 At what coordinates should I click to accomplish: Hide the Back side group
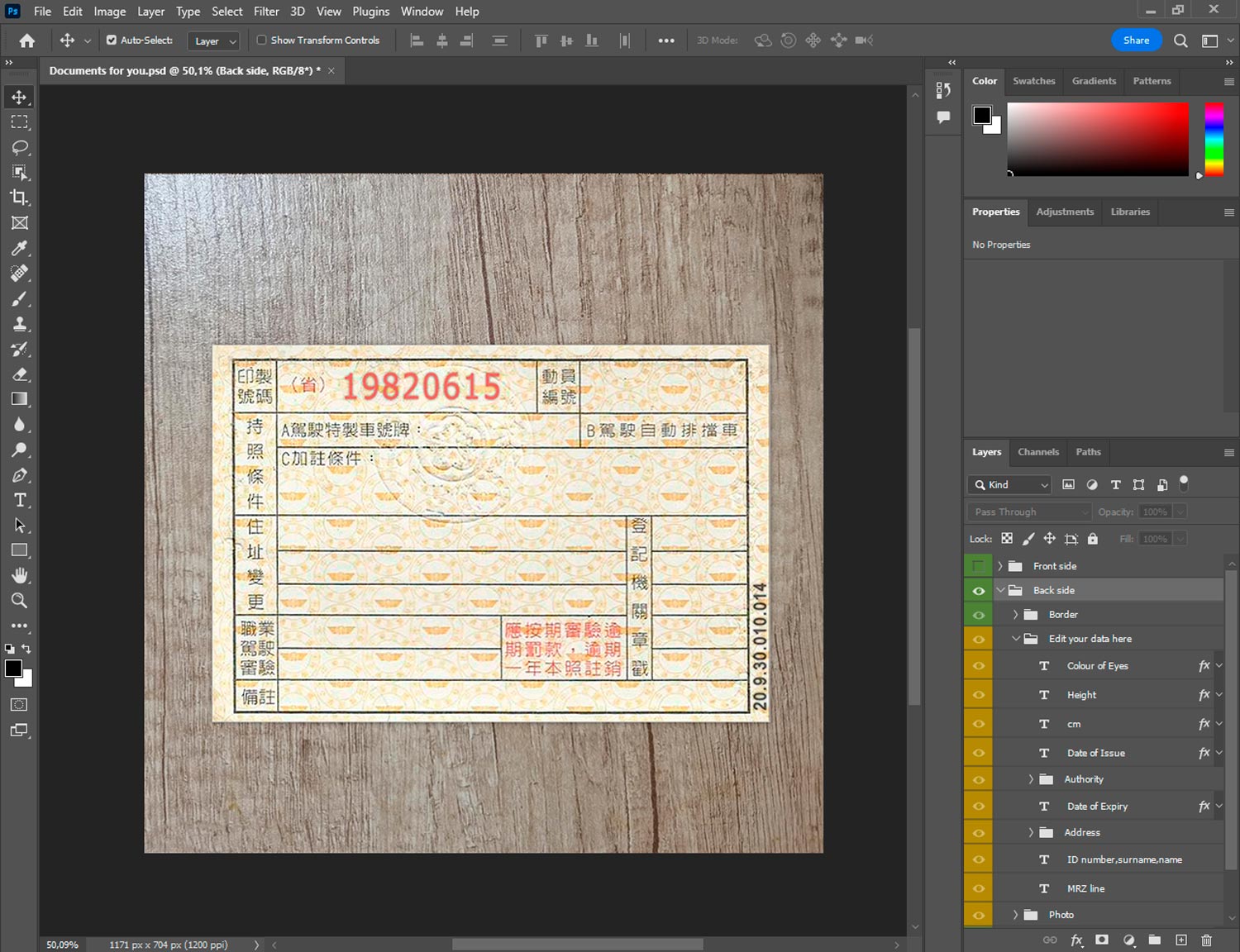[978, 590]
